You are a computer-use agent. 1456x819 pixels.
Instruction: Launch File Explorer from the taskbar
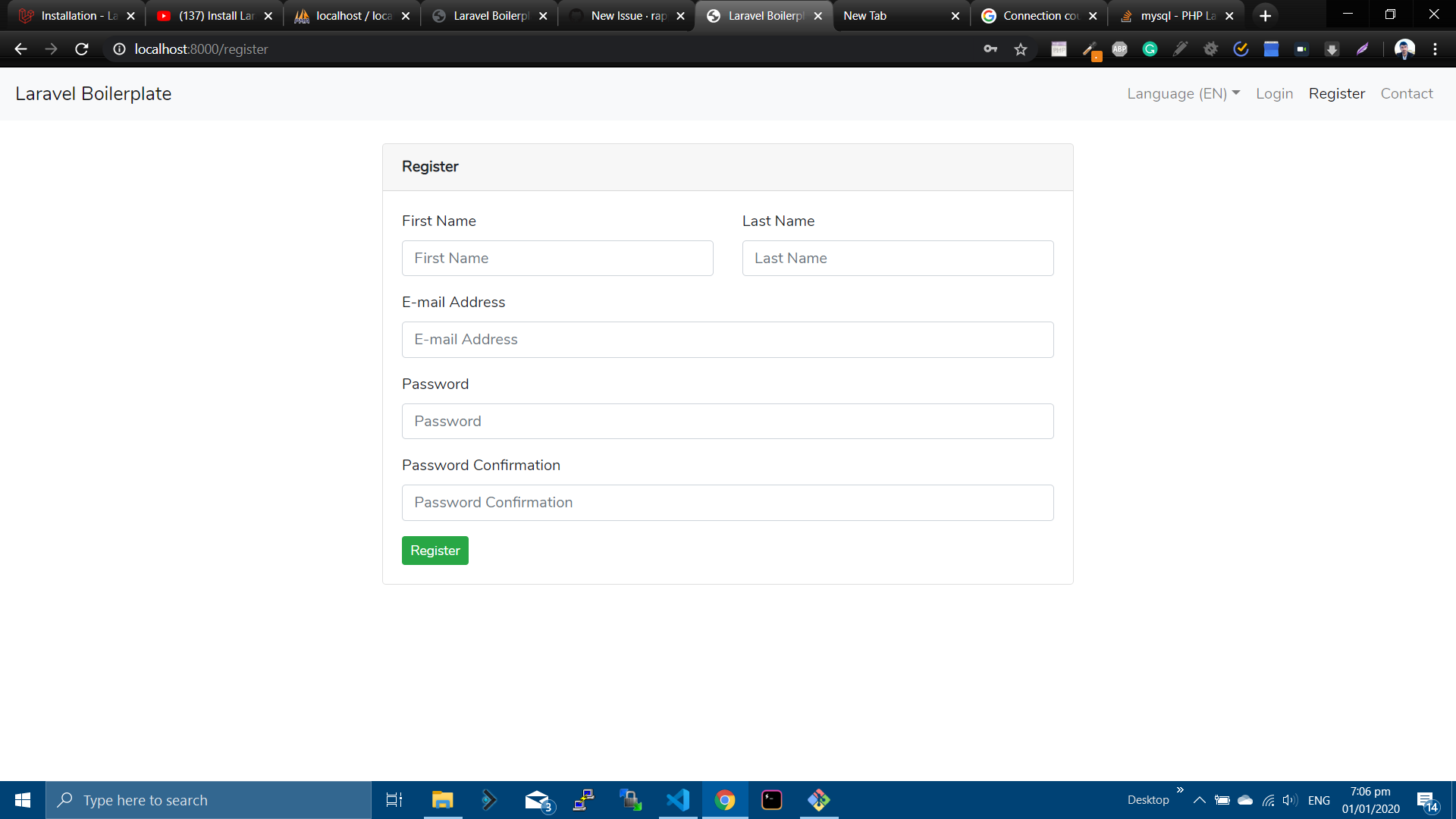(x=442, y=800)
